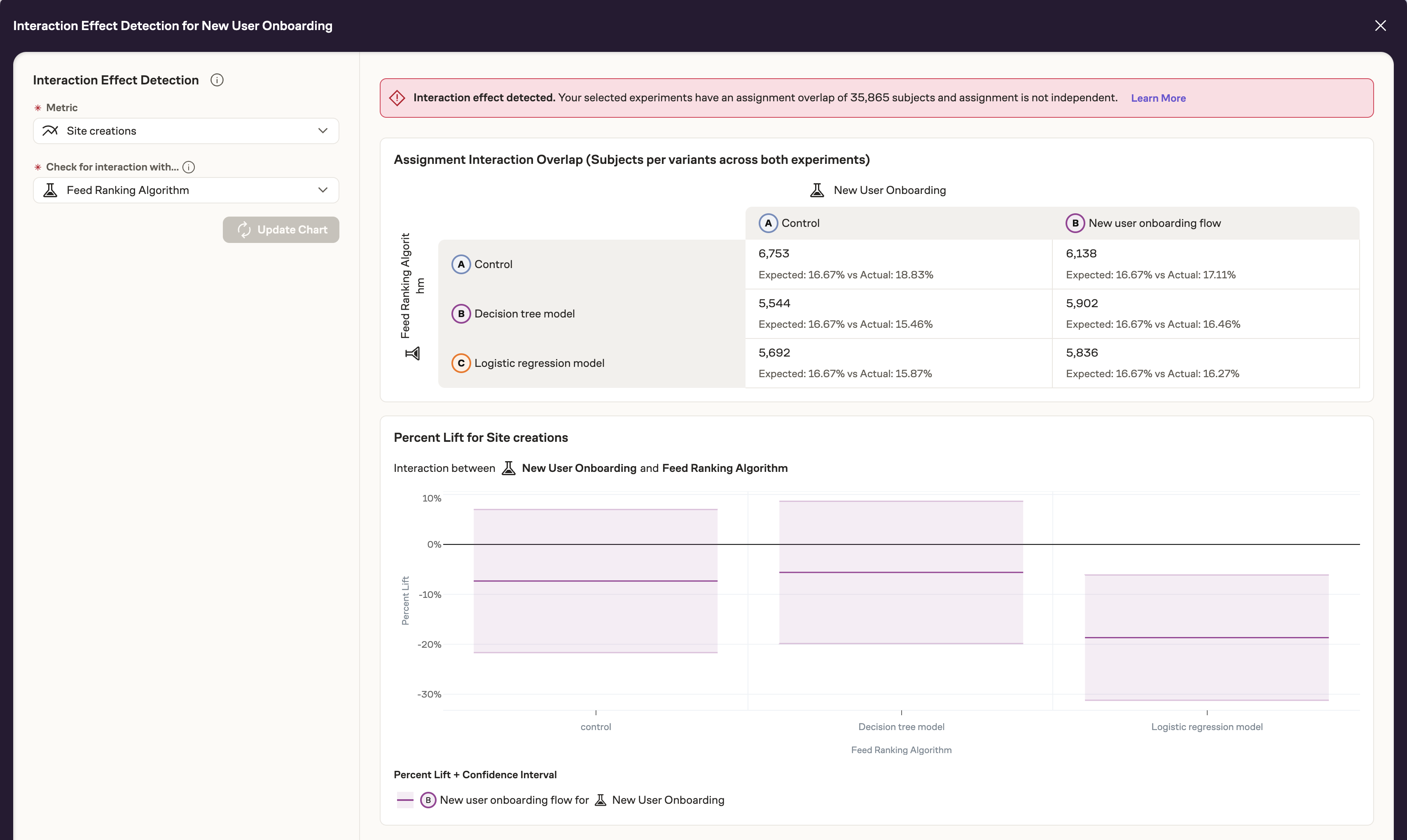1407x840 pixels.
Task: Click the purple legend swatch for onboarding flow
Action: pos(405,800)
